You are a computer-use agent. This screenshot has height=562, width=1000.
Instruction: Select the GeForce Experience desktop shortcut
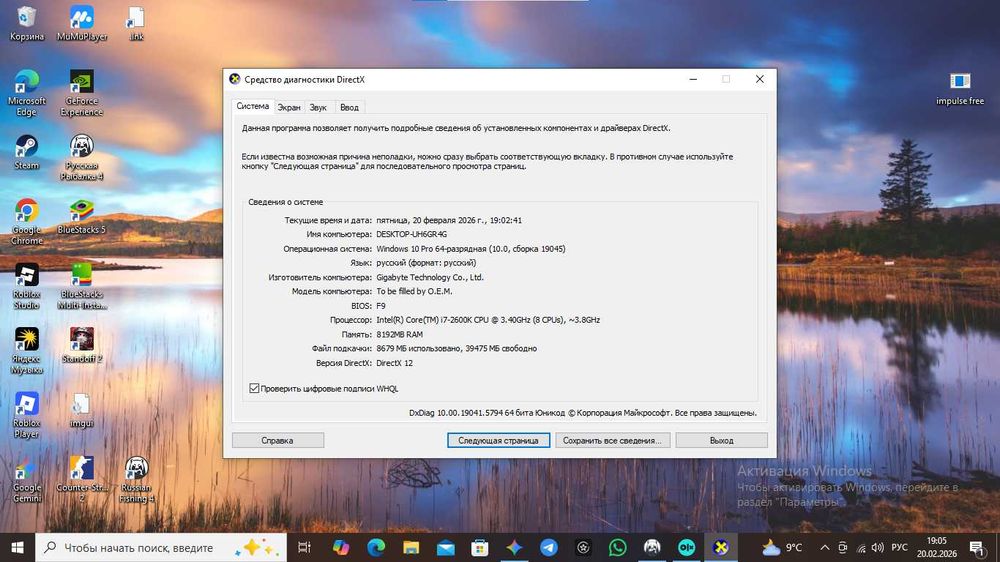point(82,93)
